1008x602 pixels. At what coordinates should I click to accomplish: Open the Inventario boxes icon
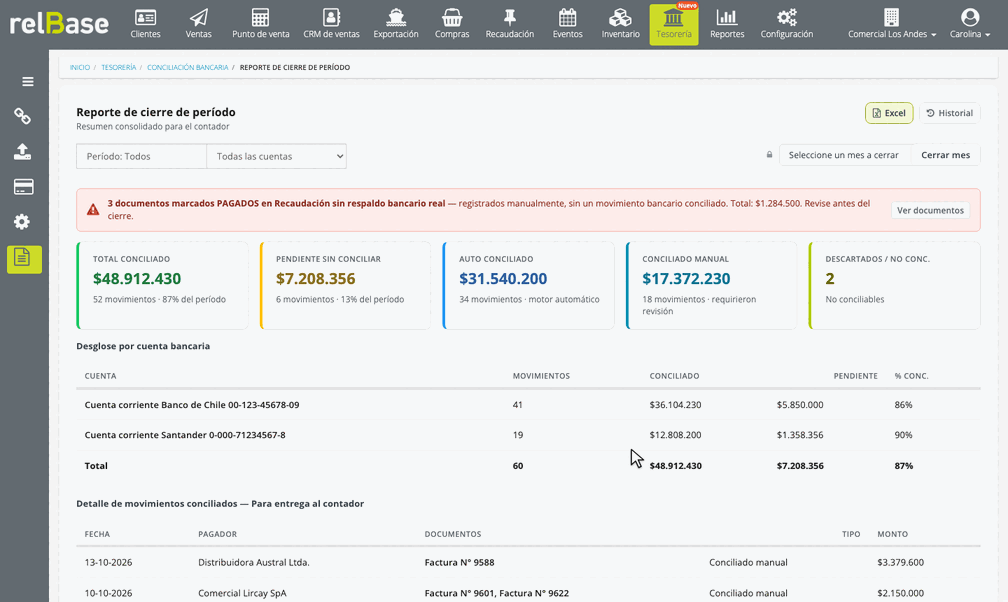pyautogui.click(x=620, y=17)
